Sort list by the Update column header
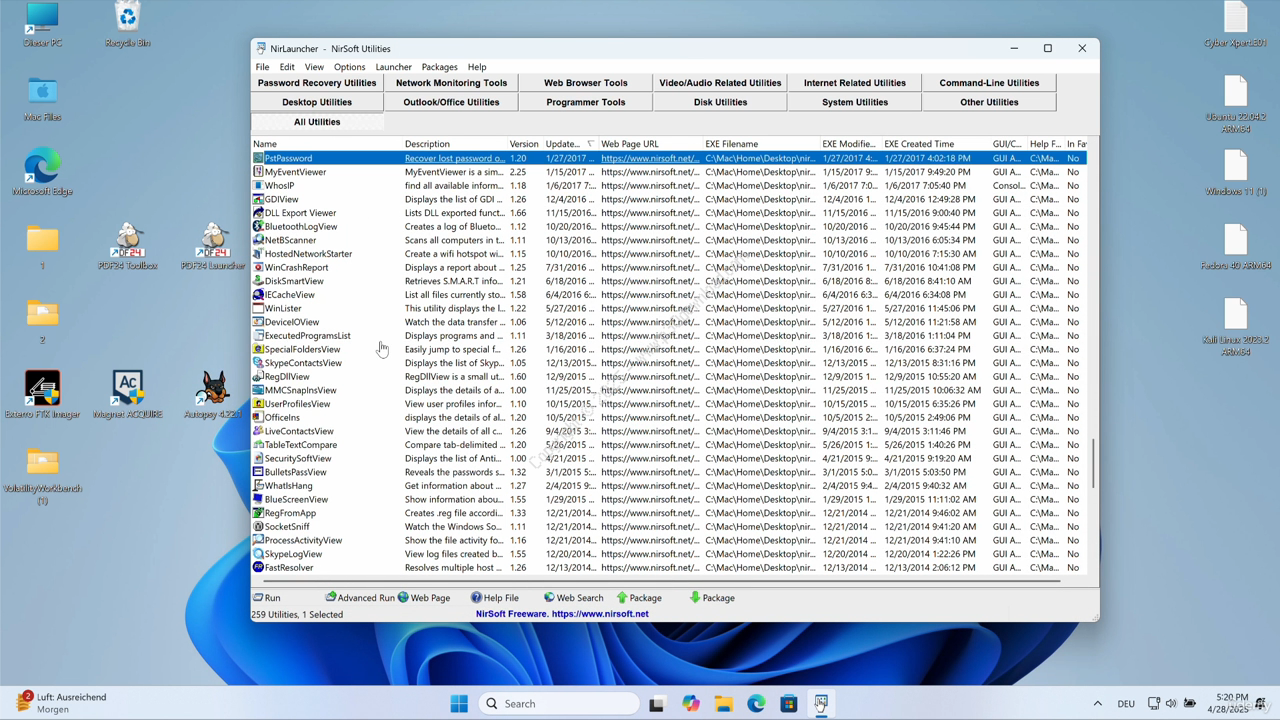Viewport: 1280px width, 720px height. pyautogui.click(x=570, y=144)
